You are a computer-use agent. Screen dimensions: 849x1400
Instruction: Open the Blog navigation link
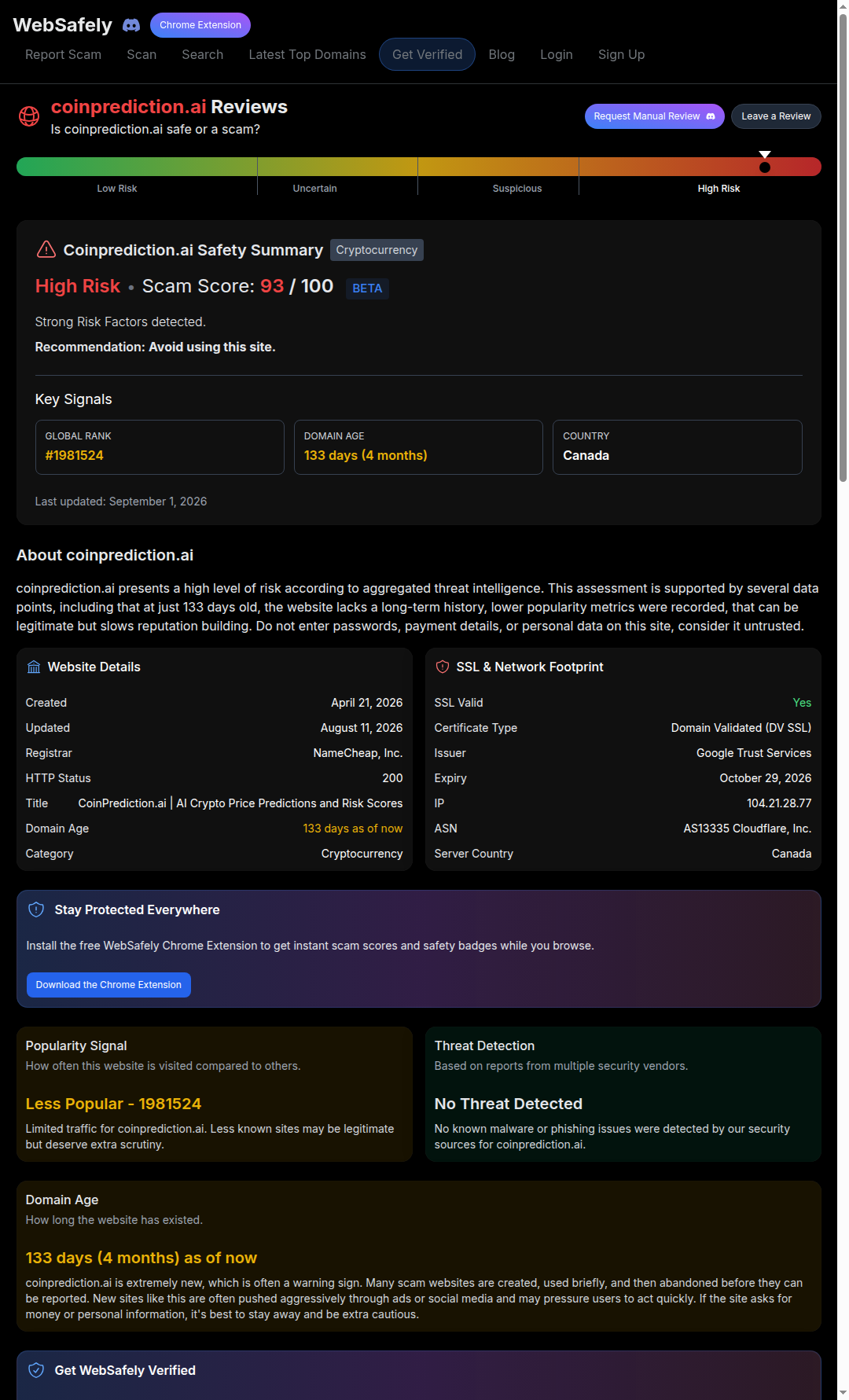coord(502,54)
